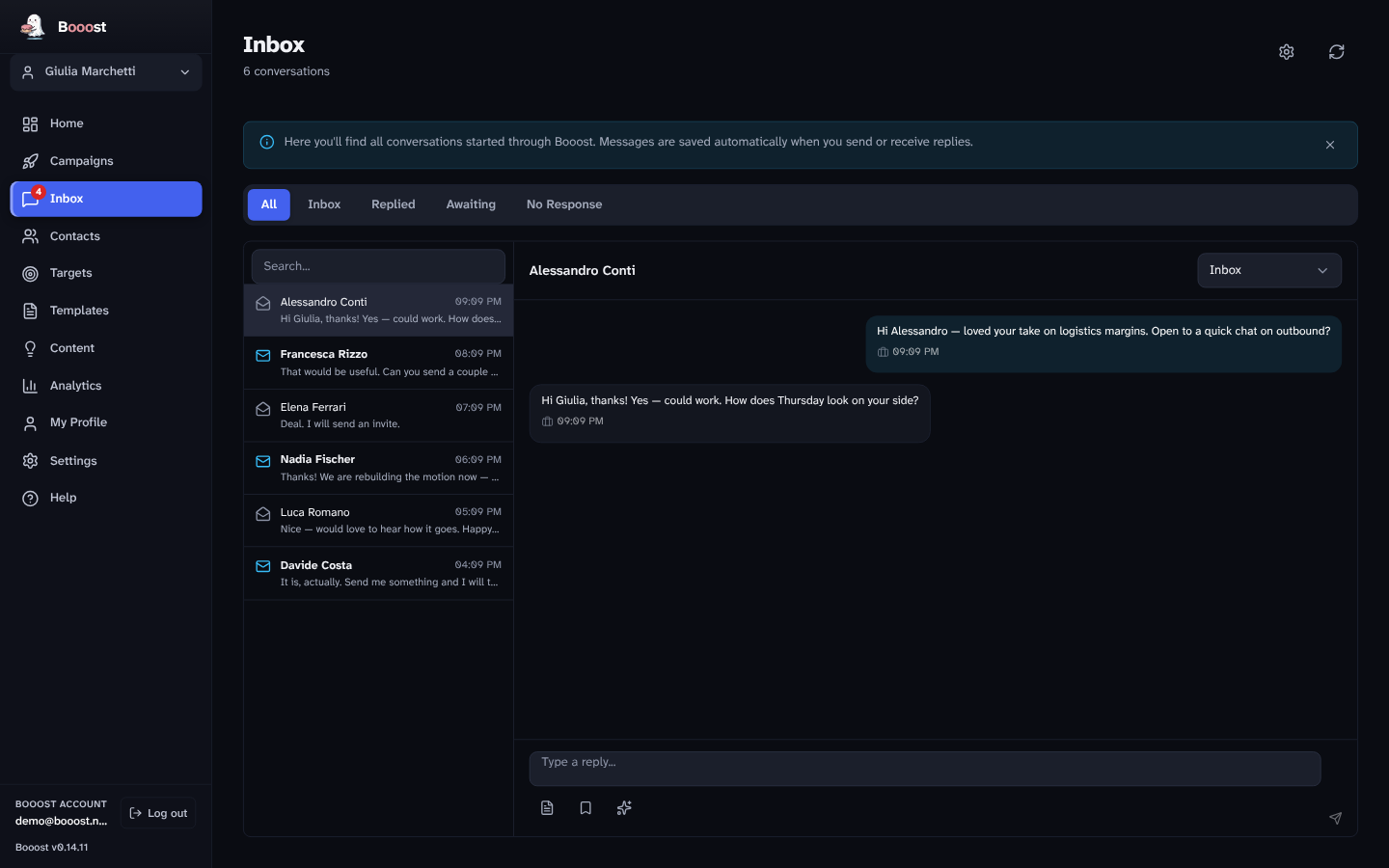1389x868 pixels.
Task: Open Elena Ferrari conversation
Action: click(378, 416)
